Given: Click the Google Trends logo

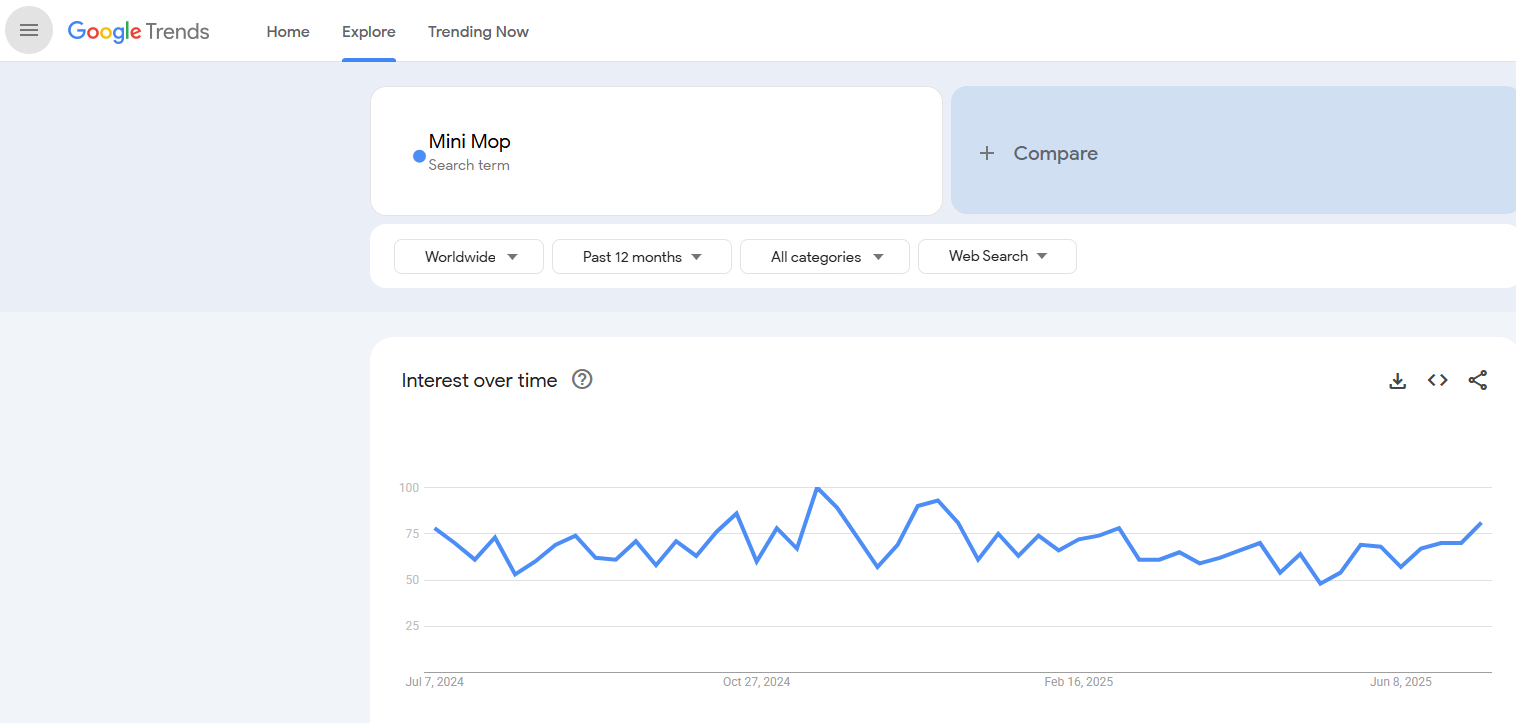Looking at the screenshot, I should click(138, 31).
